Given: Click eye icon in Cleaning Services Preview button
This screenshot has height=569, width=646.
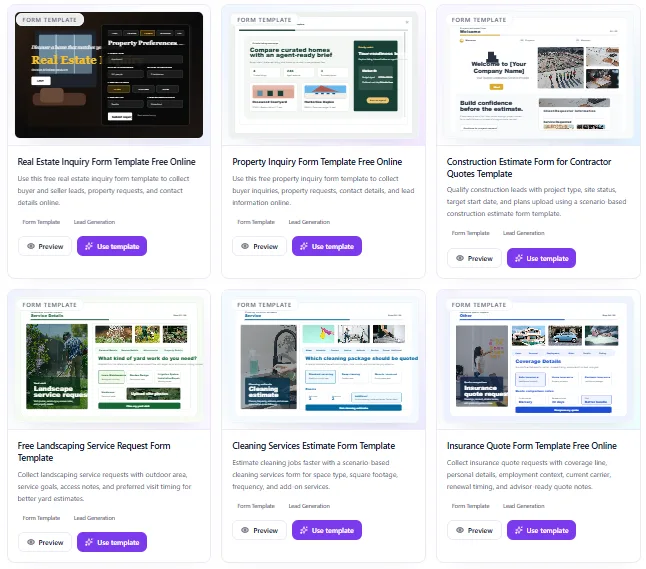Looking at the screenshot, I should pos(245,530).
